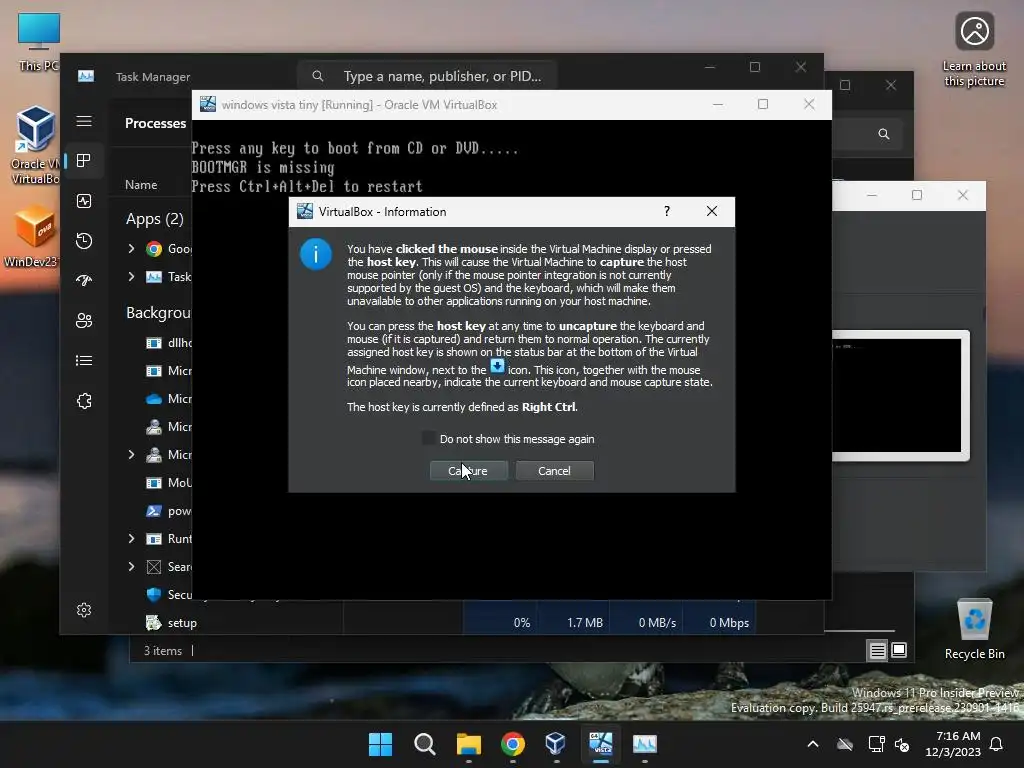Open clock and date flyout
This screenshot has width=1024, height=768.
(953, 744)
